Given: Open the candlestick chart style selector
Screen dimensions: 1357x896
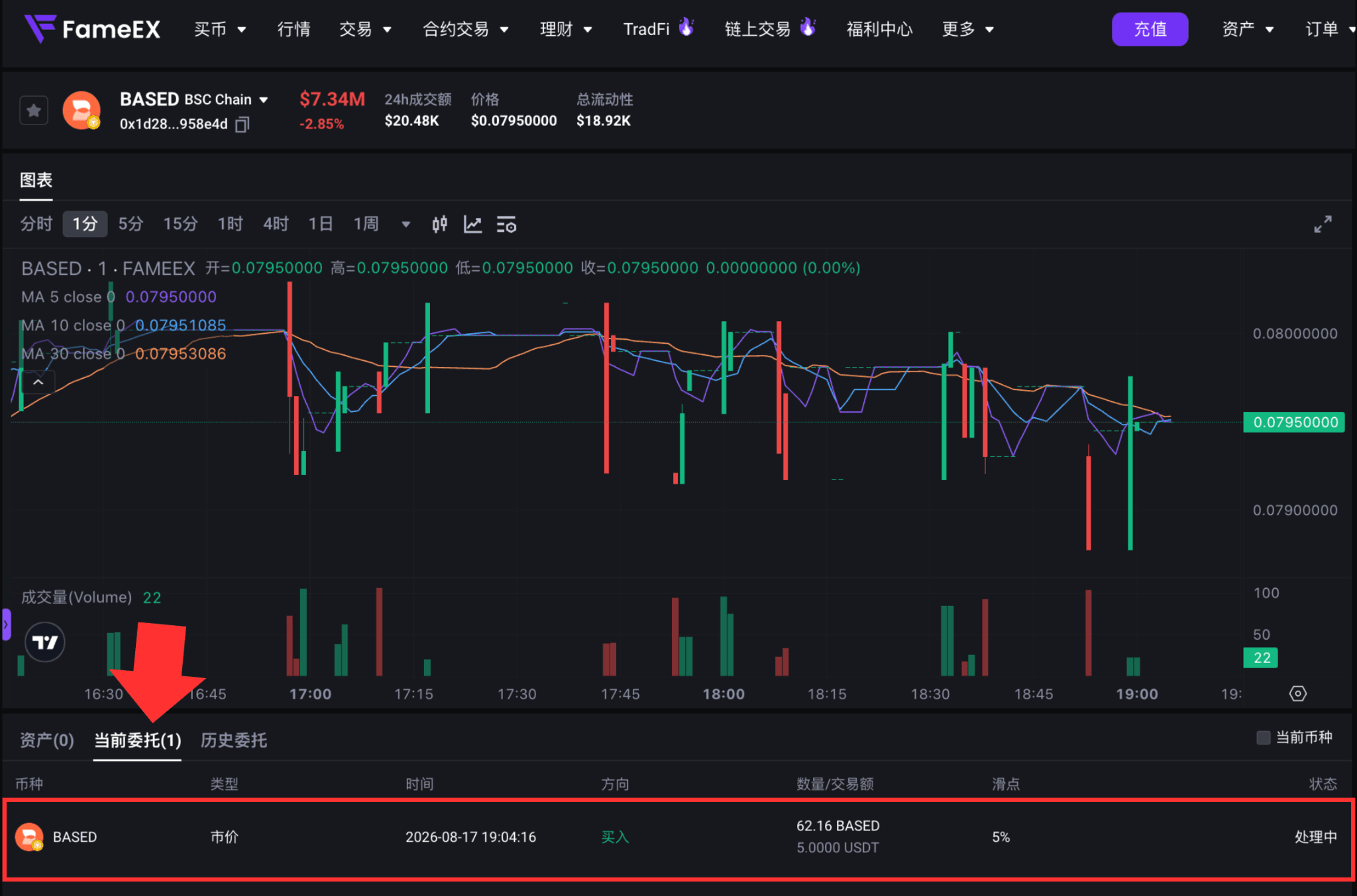Looking at the screenshot, I should [439, 224].
